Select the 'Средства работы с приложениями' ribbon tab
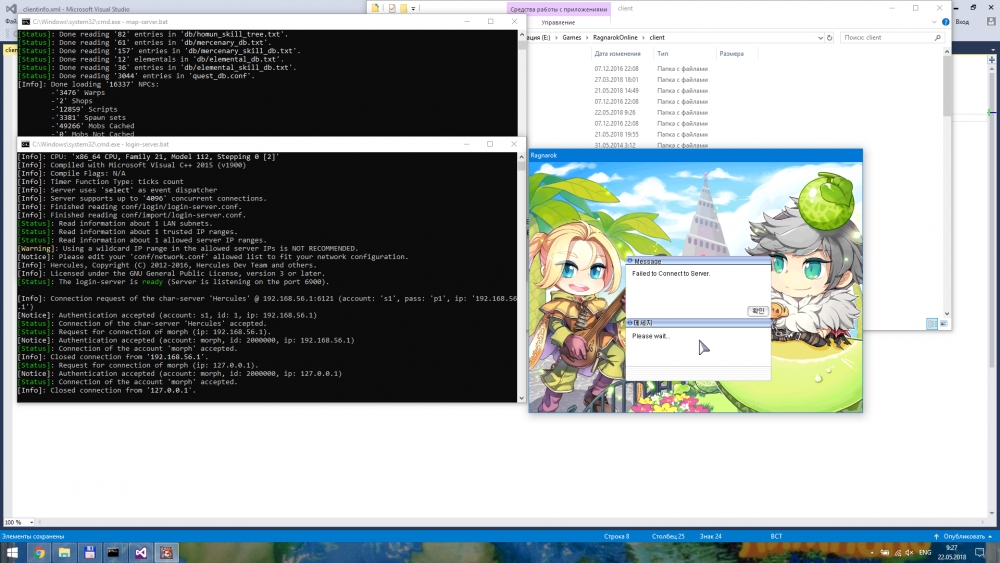The height and width of the screenshot is (563, 1000). coord(559,9)
